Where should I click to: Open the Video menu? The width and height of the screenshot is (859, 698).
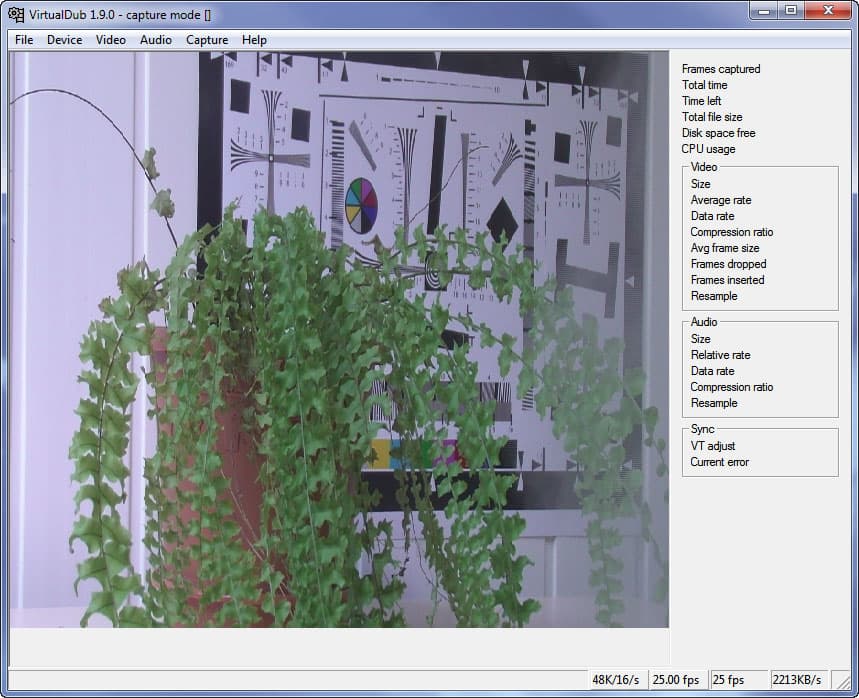(x=111, y=40)
